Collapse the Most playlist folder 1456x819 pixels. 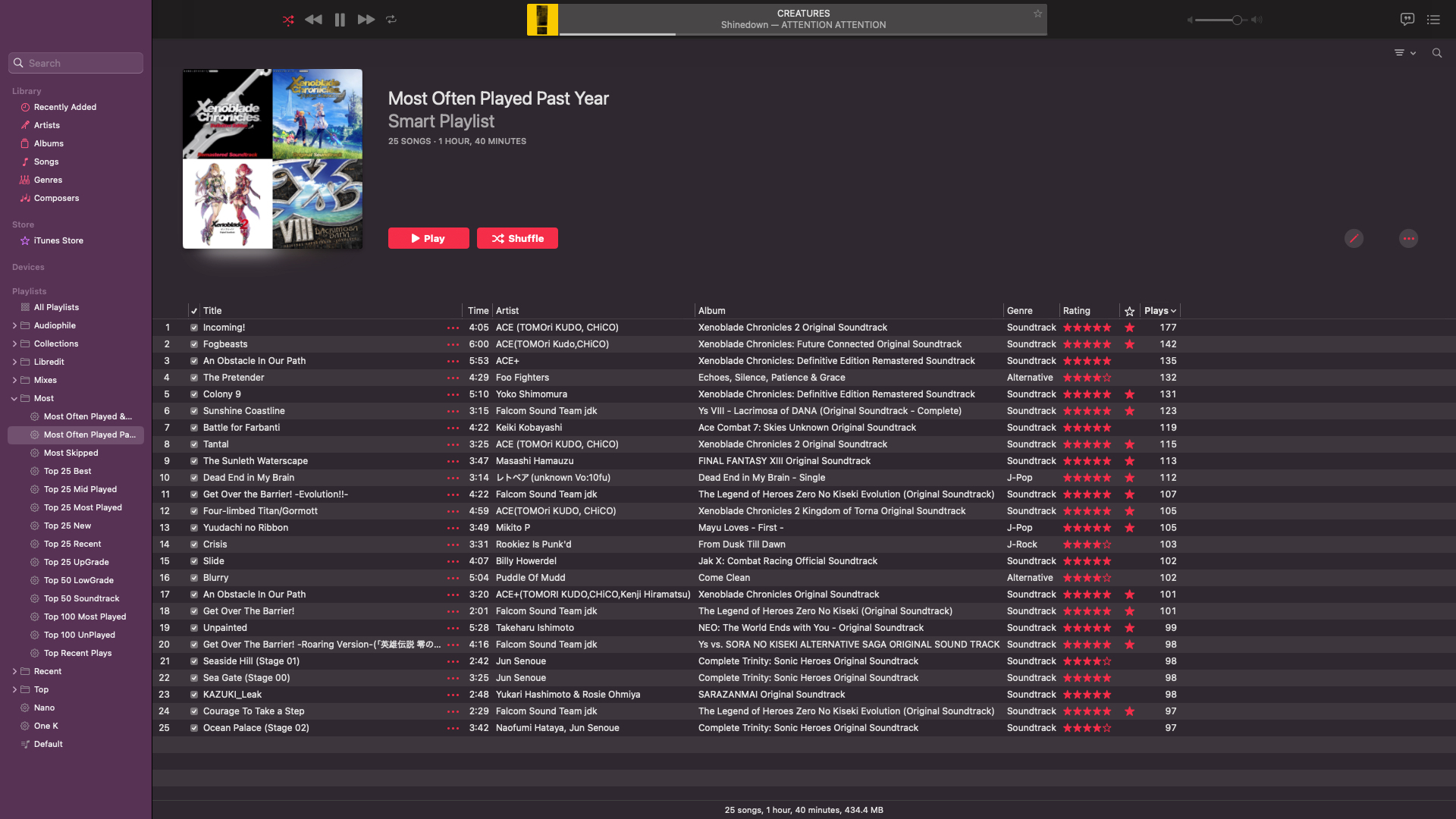click(14, 398)
